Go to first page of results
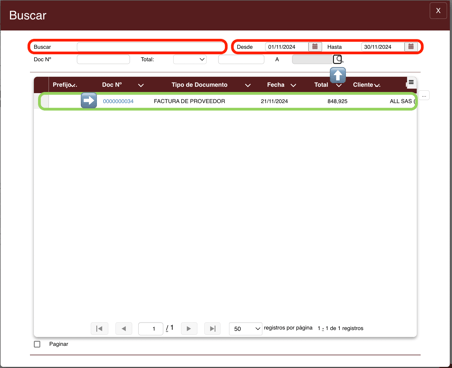The height and width of the screenshot is (368, 452). (99, 329)
